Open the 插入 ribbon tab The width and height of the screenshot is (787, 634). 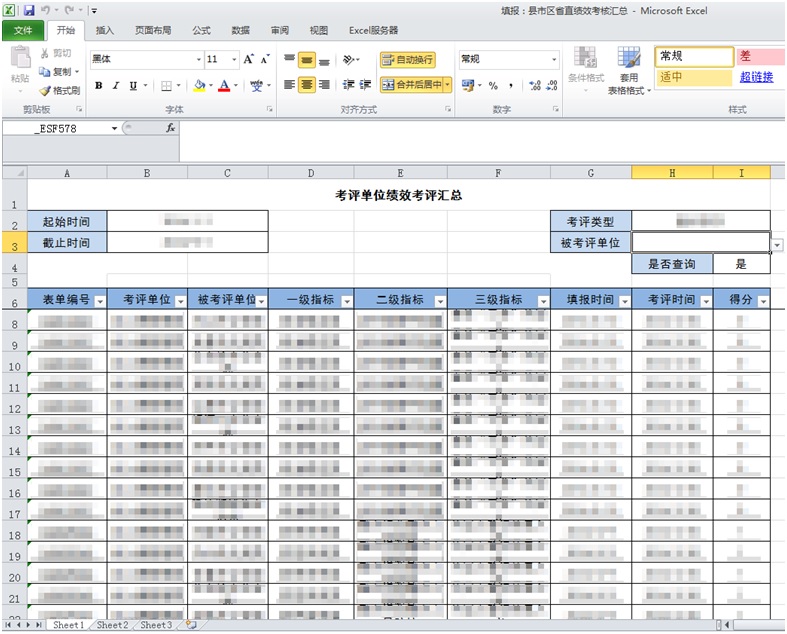point(104,31)
